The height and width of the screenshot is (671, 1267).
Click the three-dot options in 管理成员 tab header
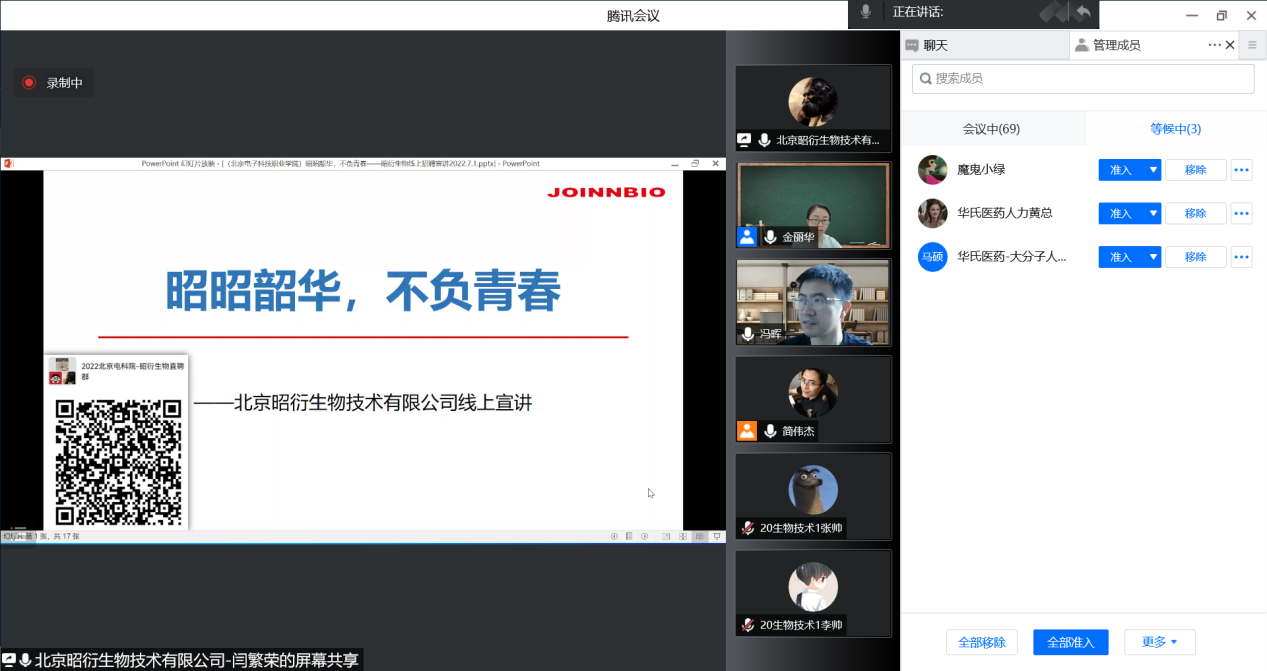point(1214,45)
